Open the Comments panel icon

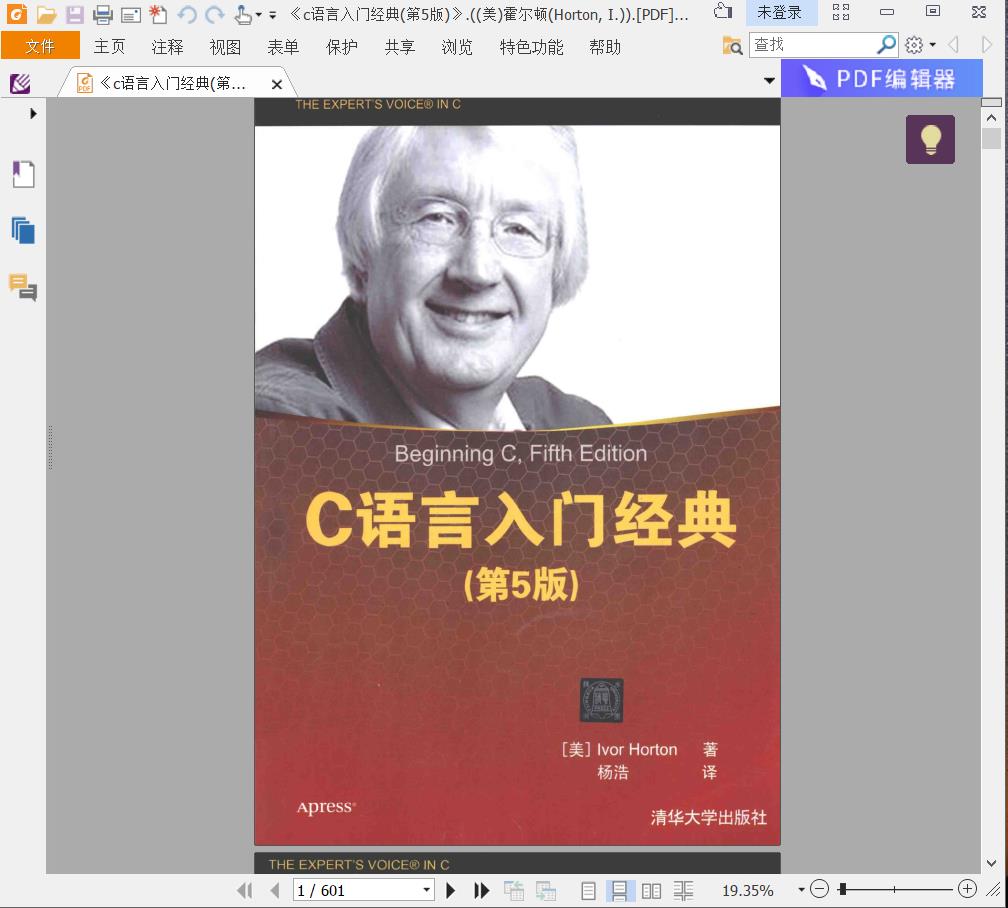click(x=23, y=287)
